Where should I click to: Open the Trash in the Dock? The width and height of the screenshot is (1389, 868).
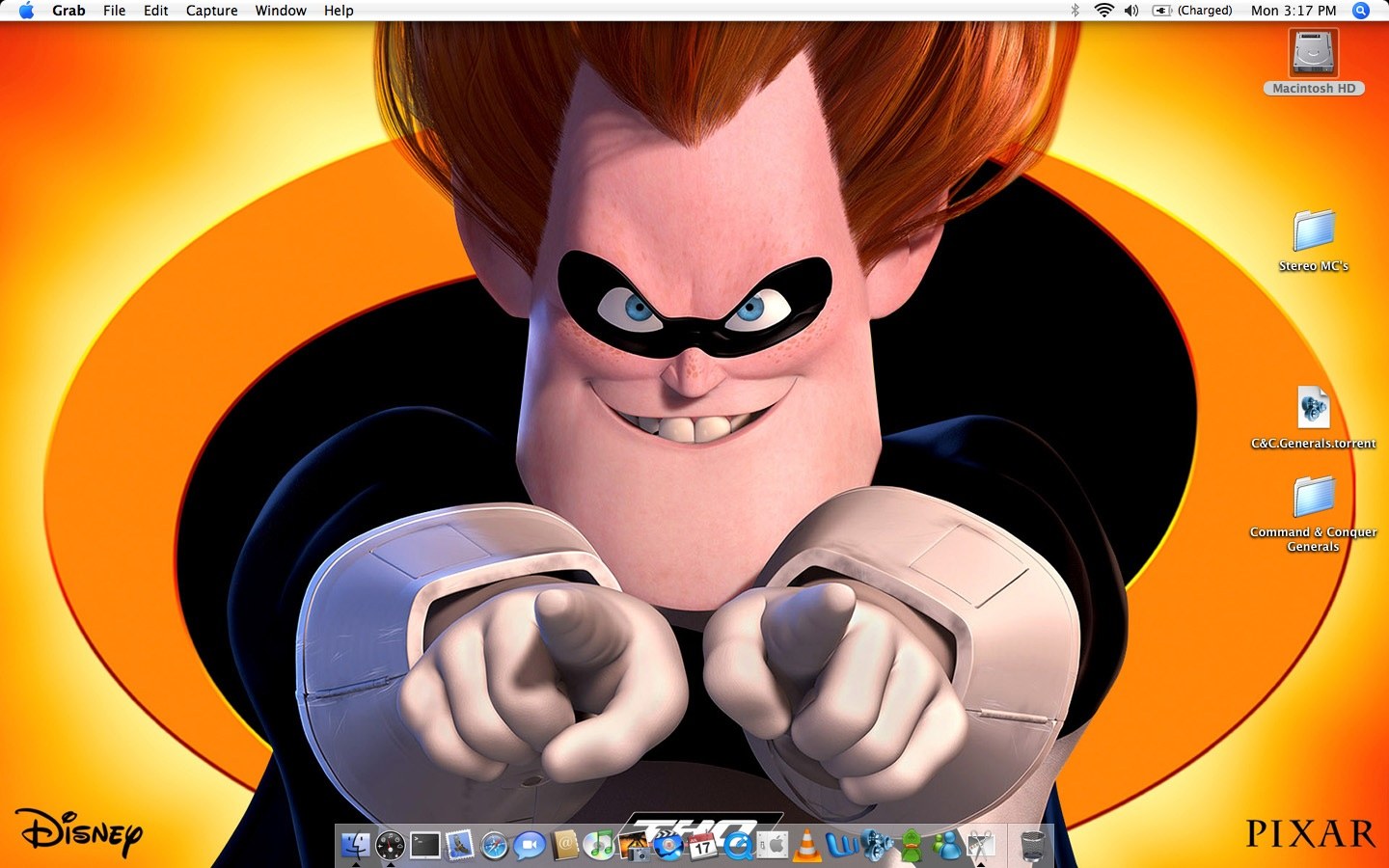tap(1032, 846)
